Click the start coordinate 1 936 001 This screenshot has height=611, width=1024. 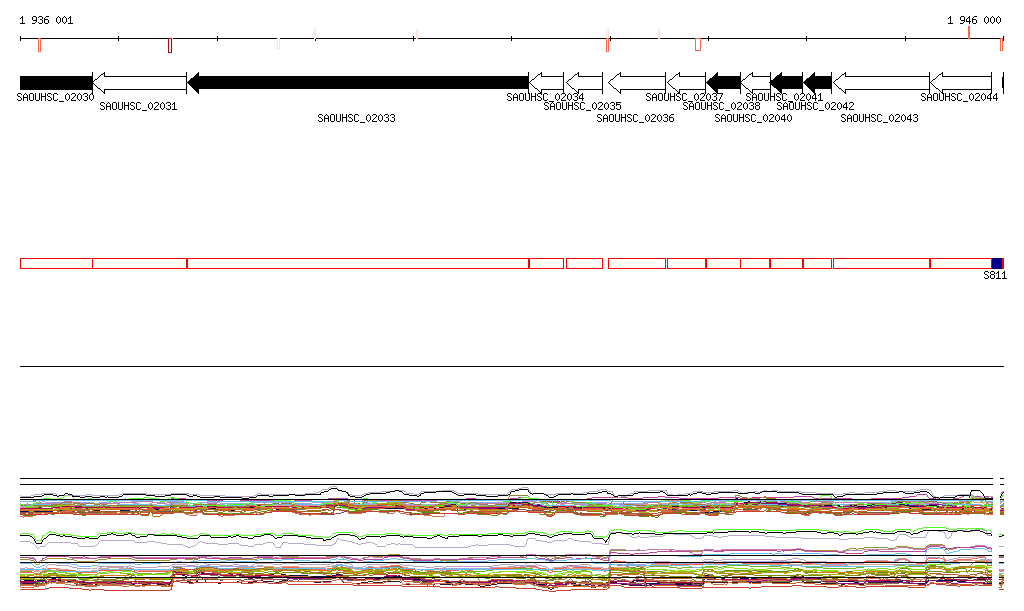46,20
